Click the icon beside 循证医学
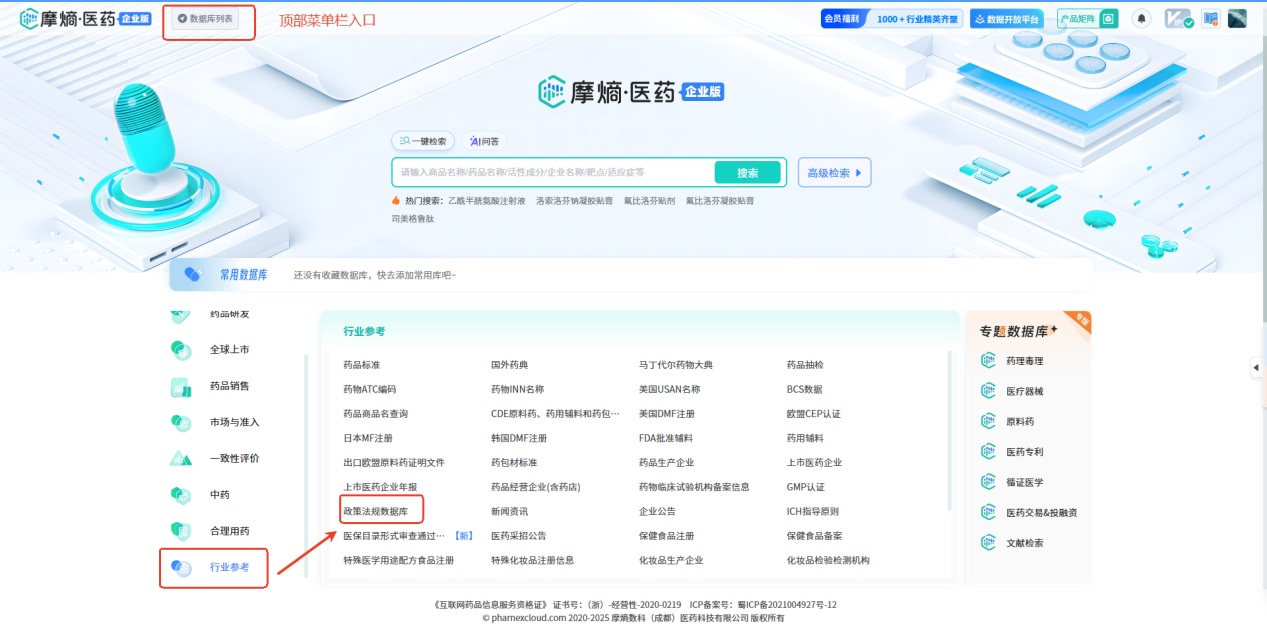Image resolution: width=1267 pixels, height=629 pixels. click(989, 482)
